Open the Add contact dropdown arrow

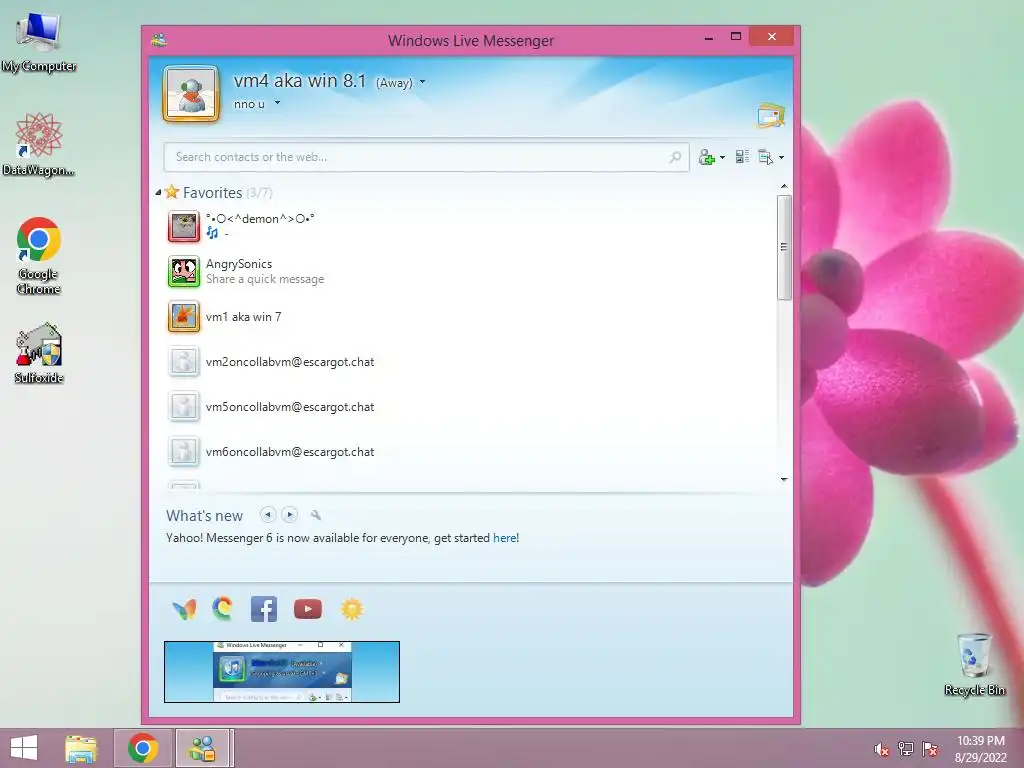click(x=722, y=157)
